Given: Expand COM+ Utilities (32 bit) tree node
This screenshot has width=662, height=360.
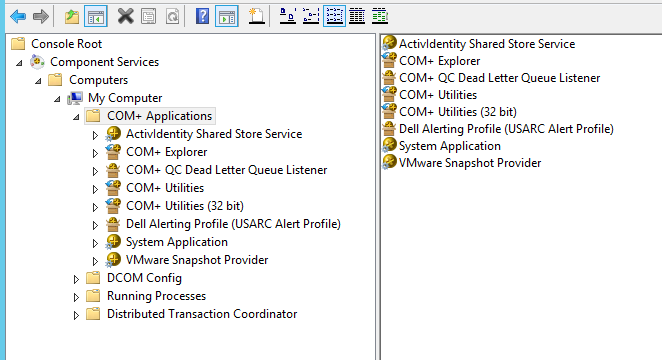Looking at the screenshot, I should click(95, 207).
